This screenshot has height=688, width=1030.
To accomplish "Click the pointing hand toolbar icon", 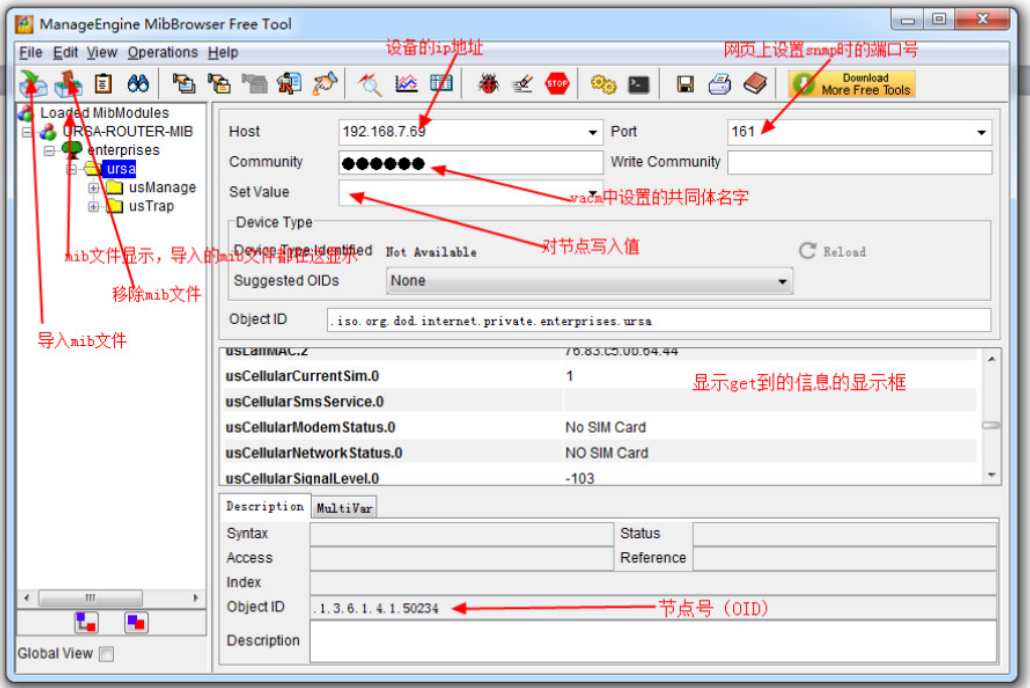I will pos(325,83).
